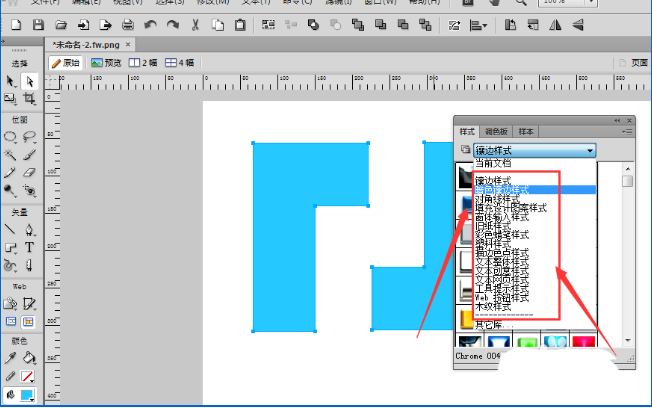Select the Slice tool

[29, 304]
